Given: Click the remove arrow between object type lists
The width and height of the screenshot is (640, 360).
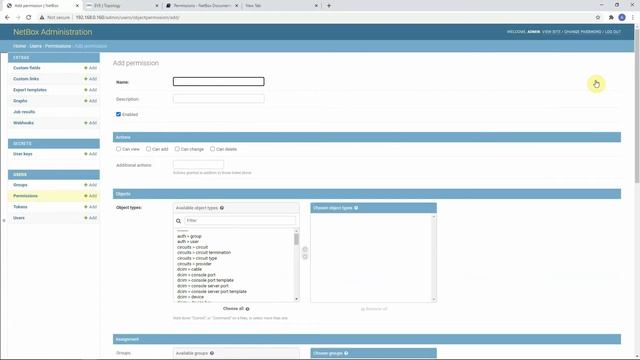Looking at the screenshot, I should 305,257.
